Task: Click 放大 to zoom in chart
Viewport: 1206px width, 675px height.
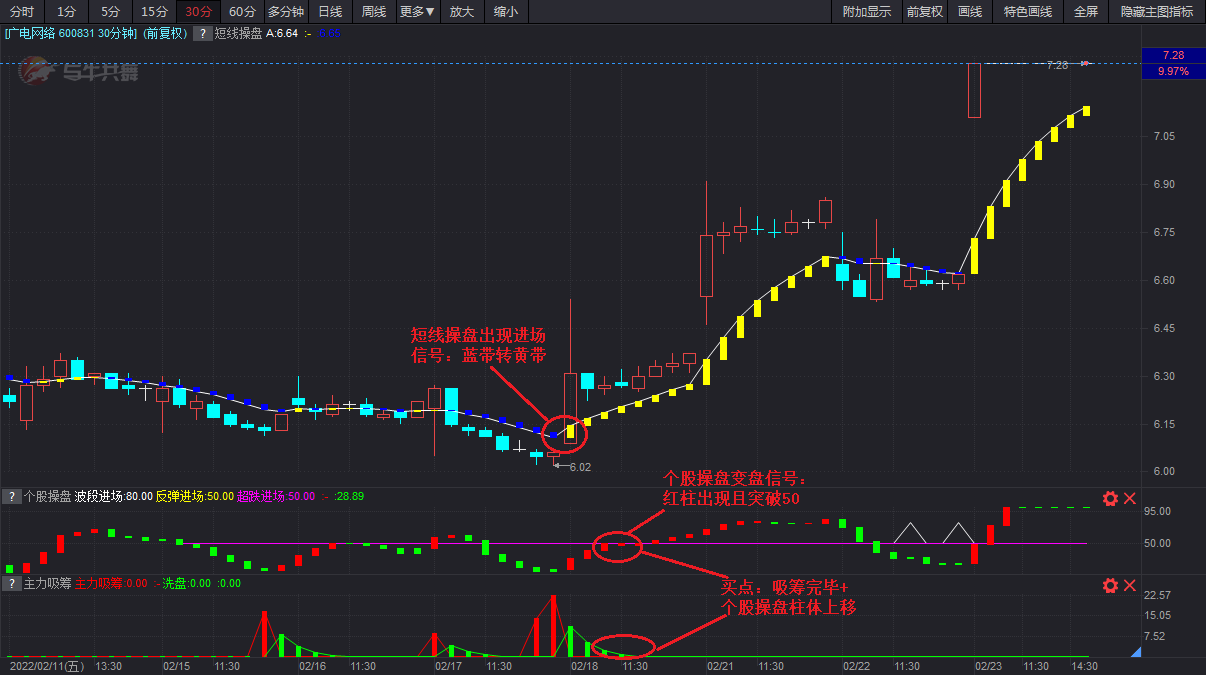Action: click(461, 12)
